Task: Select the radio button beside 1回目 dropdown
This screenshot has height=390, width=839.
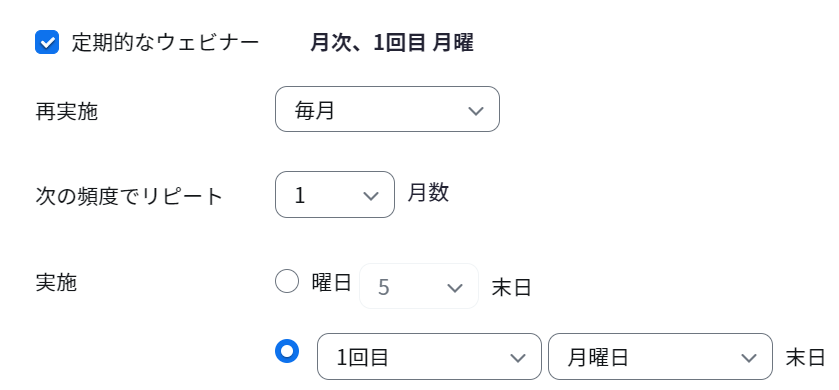Action: click(x=287, y=351)
